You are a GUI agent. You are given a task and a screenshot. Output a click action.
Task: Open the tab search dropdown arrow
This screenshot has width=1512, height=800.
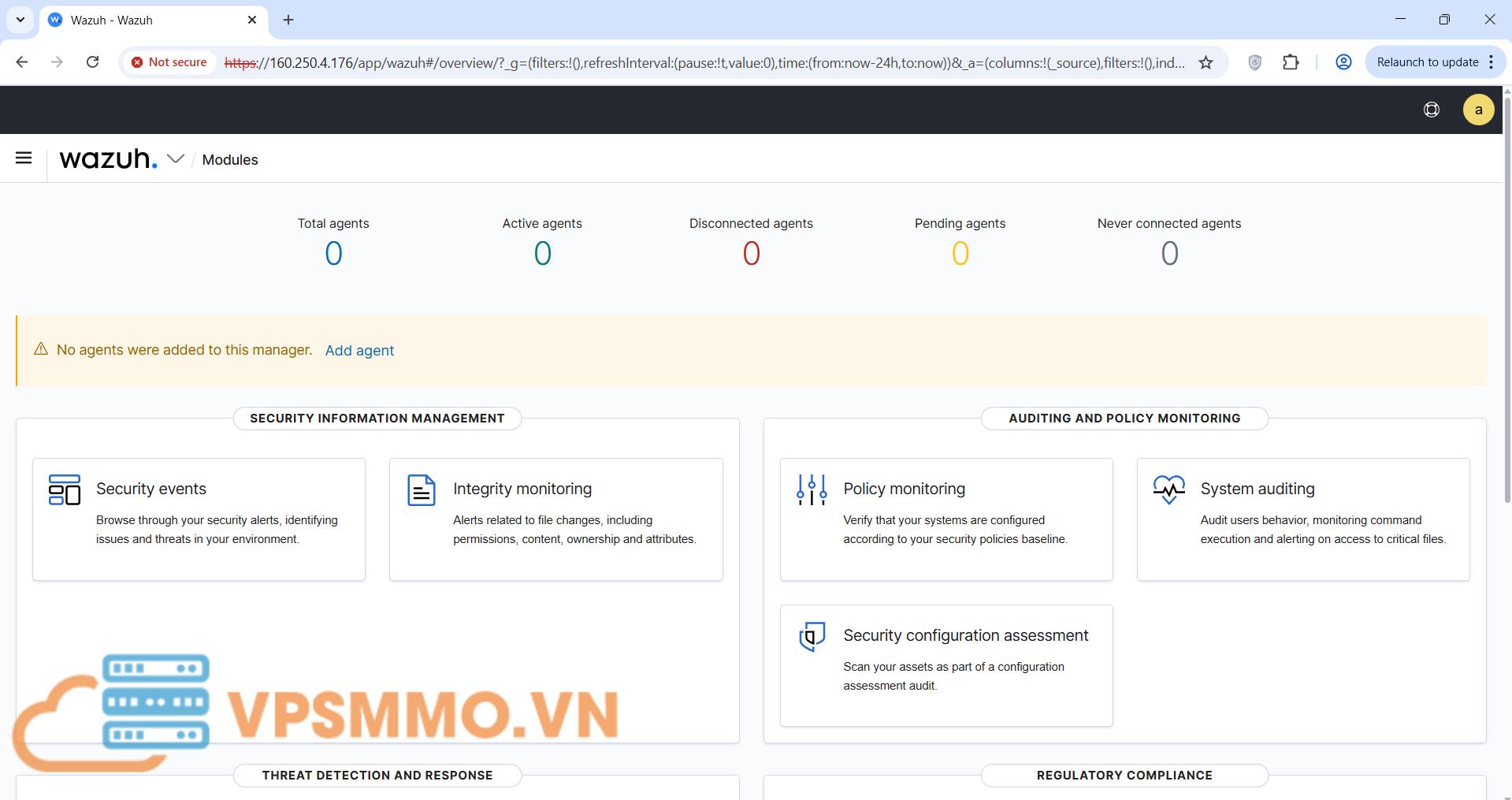pyautogui.click(x=20, y=20)
